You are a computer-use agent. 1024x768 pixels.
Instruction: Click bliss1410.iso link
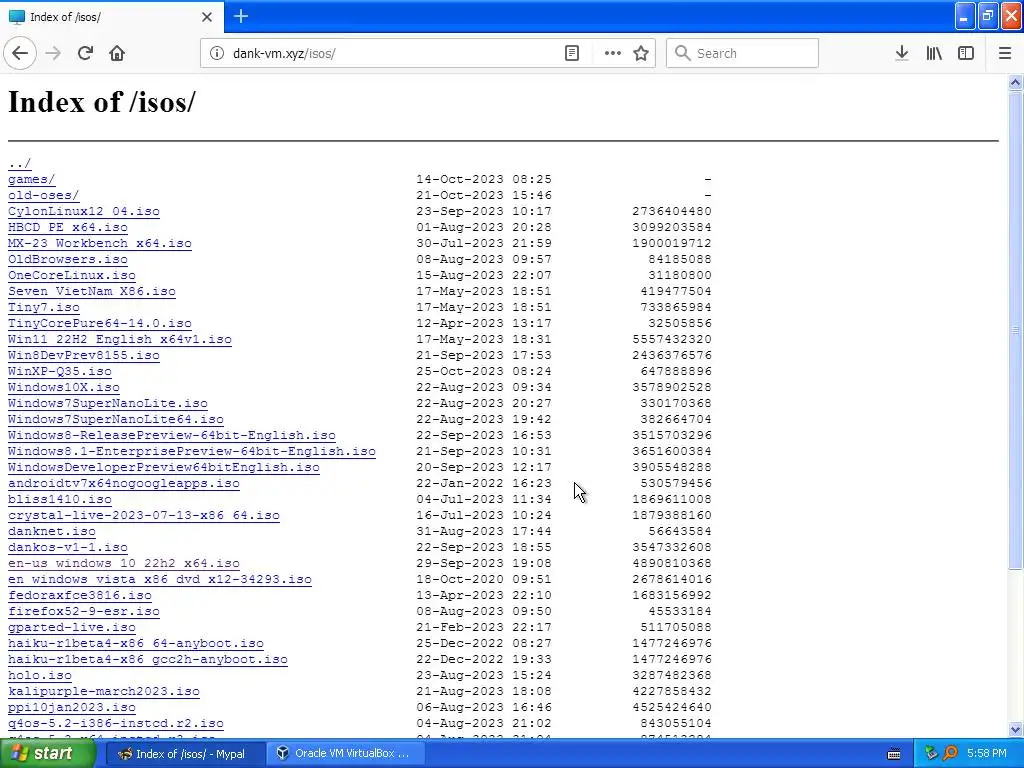pyautogui.click(x=59, y=499)
